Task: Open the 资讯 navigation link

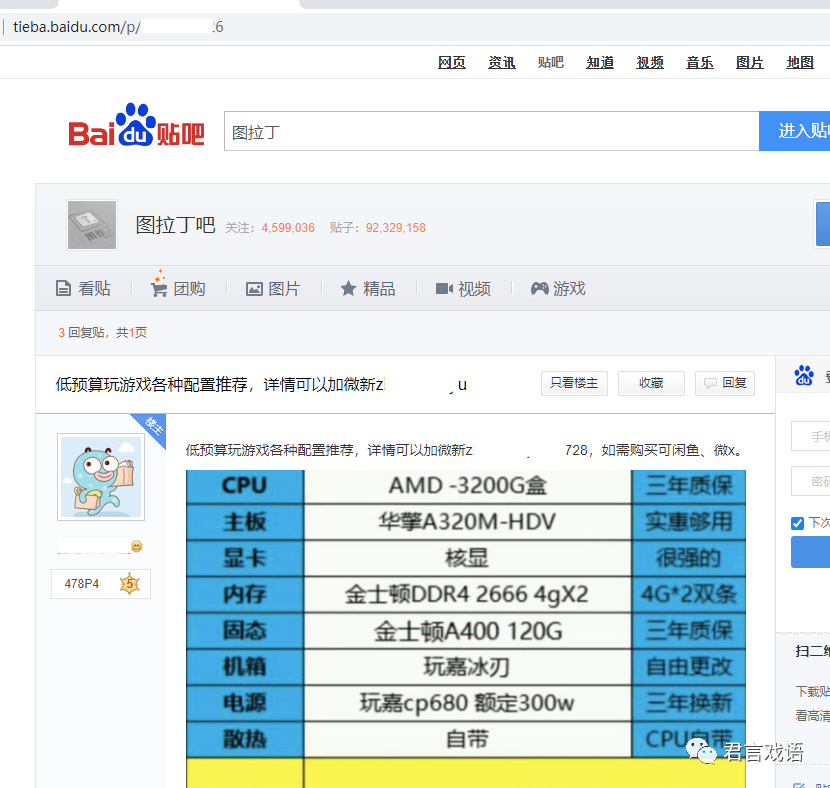Action: pos(501,62)
